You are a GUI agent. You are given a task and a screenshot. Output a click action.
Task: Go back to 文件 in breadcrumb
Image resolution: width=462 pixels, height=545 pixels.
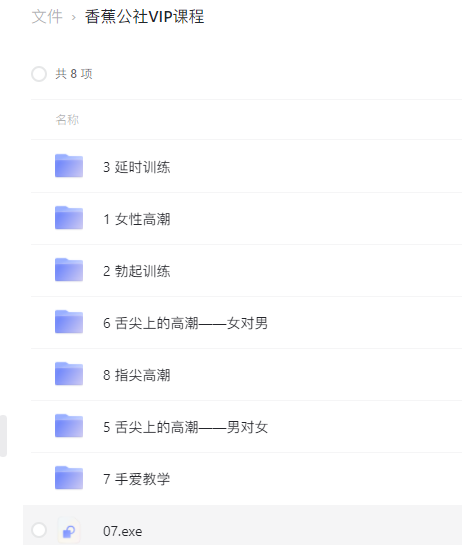click(47, 17)
